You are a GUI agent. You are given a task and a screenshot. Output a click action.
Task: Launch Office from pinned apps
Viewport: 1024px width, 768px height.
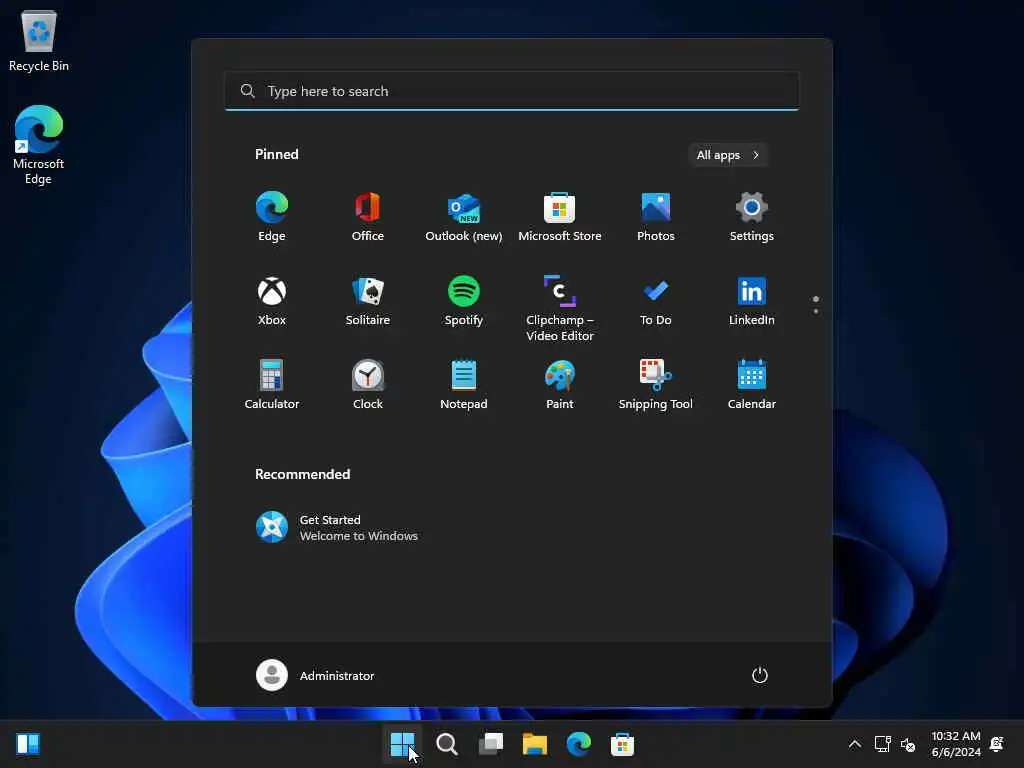(x=368, y=217)
